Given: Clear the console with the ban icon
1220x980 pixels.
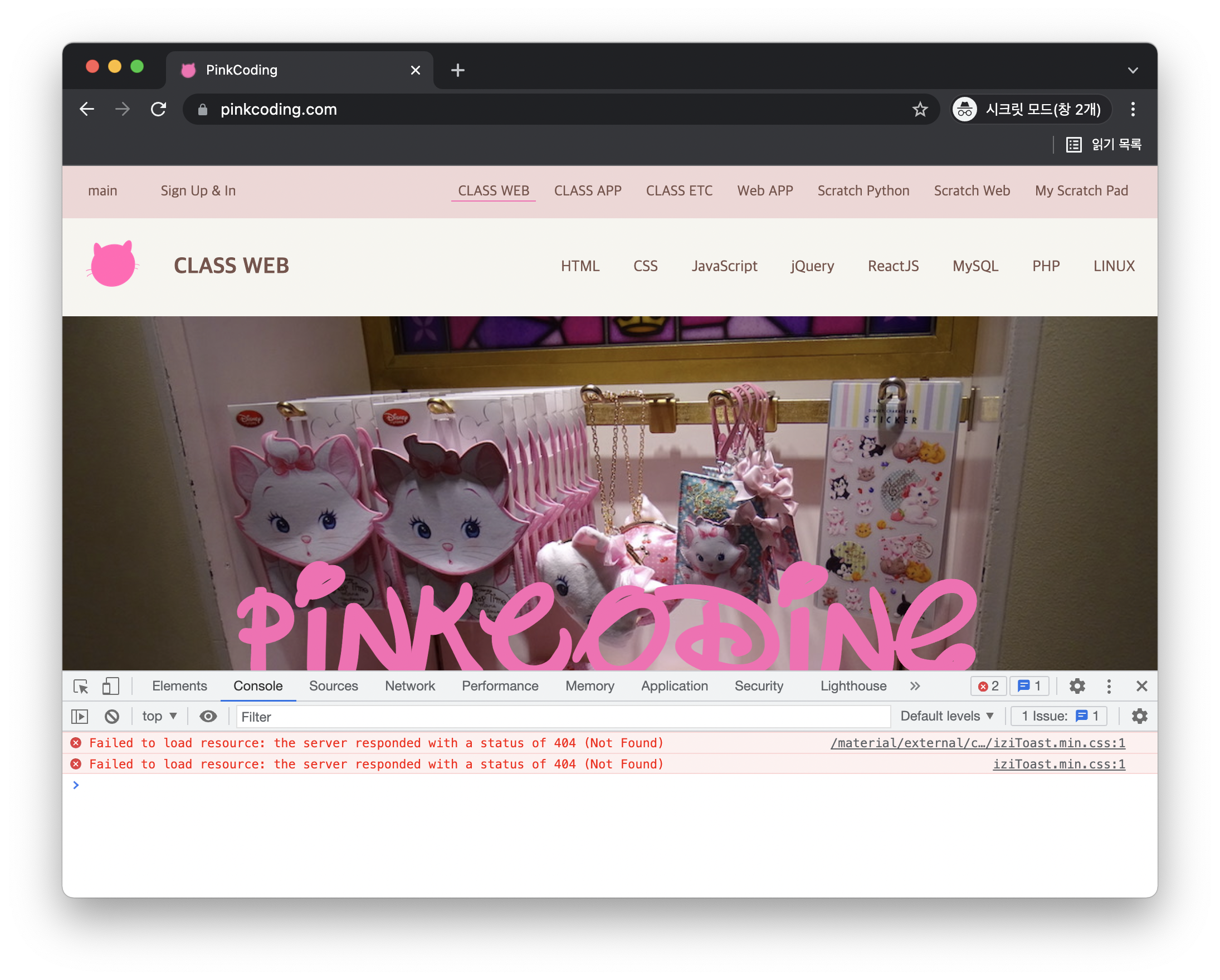Looking at the screenshot, I should click(112, 717).
